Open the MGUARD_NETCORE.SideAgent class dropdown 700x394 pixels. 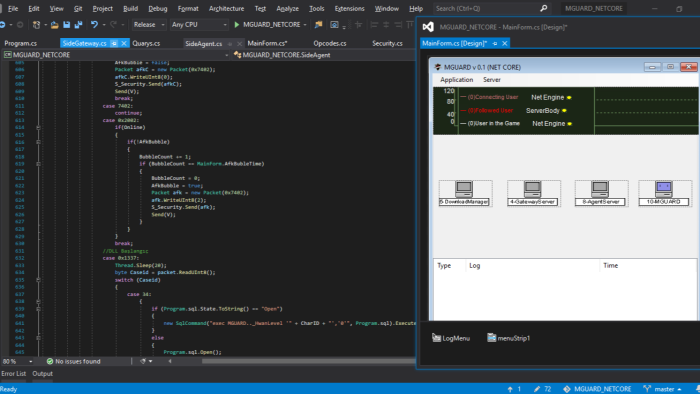coord(325,55)
